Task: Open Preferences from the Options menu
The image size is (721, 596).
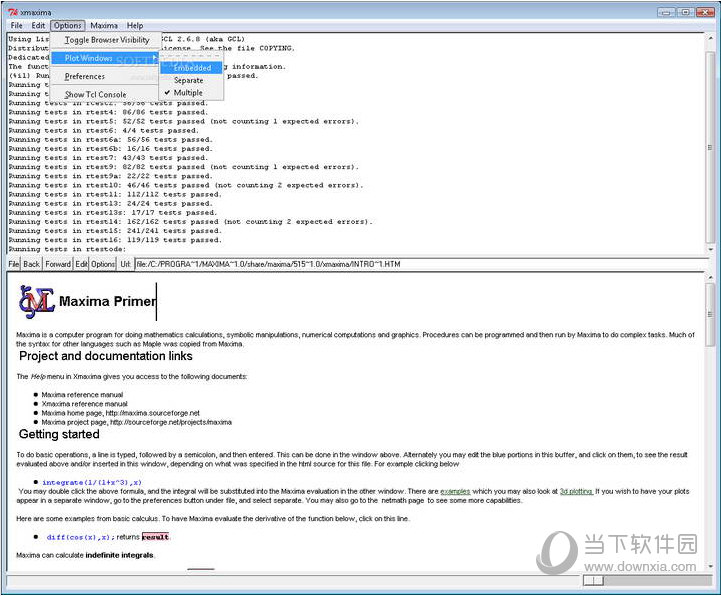Action: pyautogui.click(x=105, y=76)
